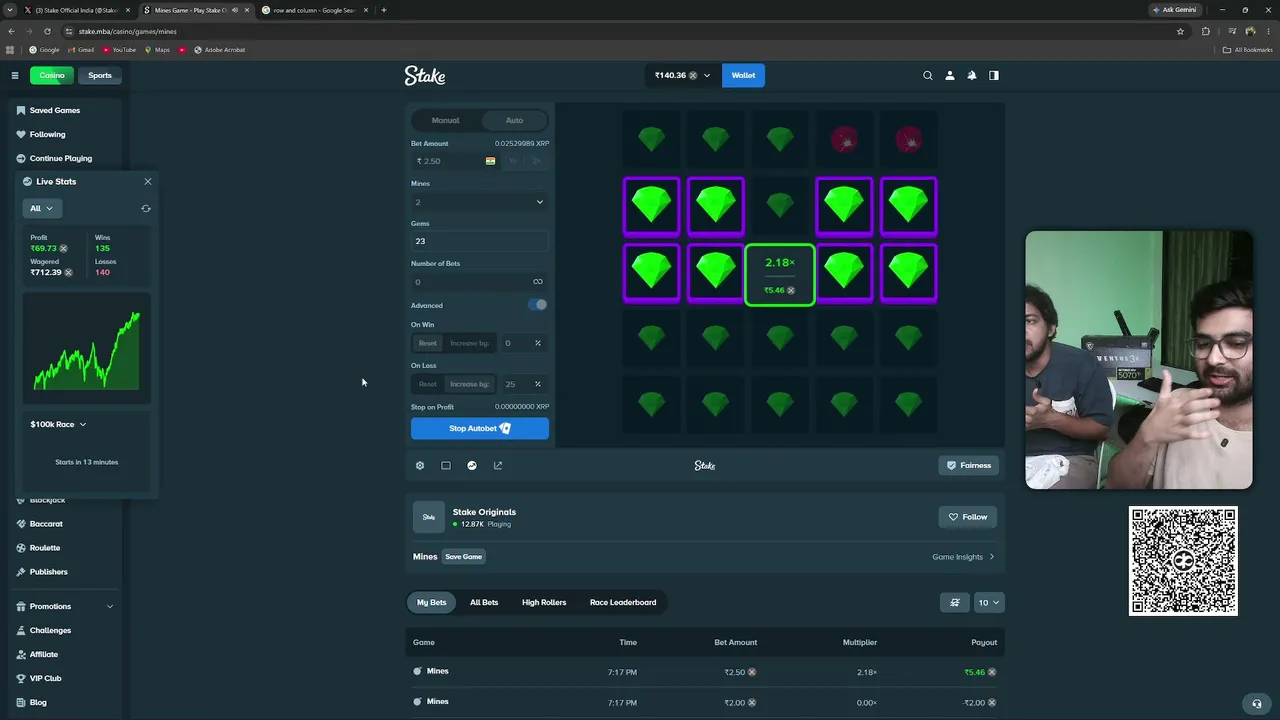Screen dimensions: 1280x720
Task: Click the infinity icon in Number of Bets
Action: tap(538, 282)
